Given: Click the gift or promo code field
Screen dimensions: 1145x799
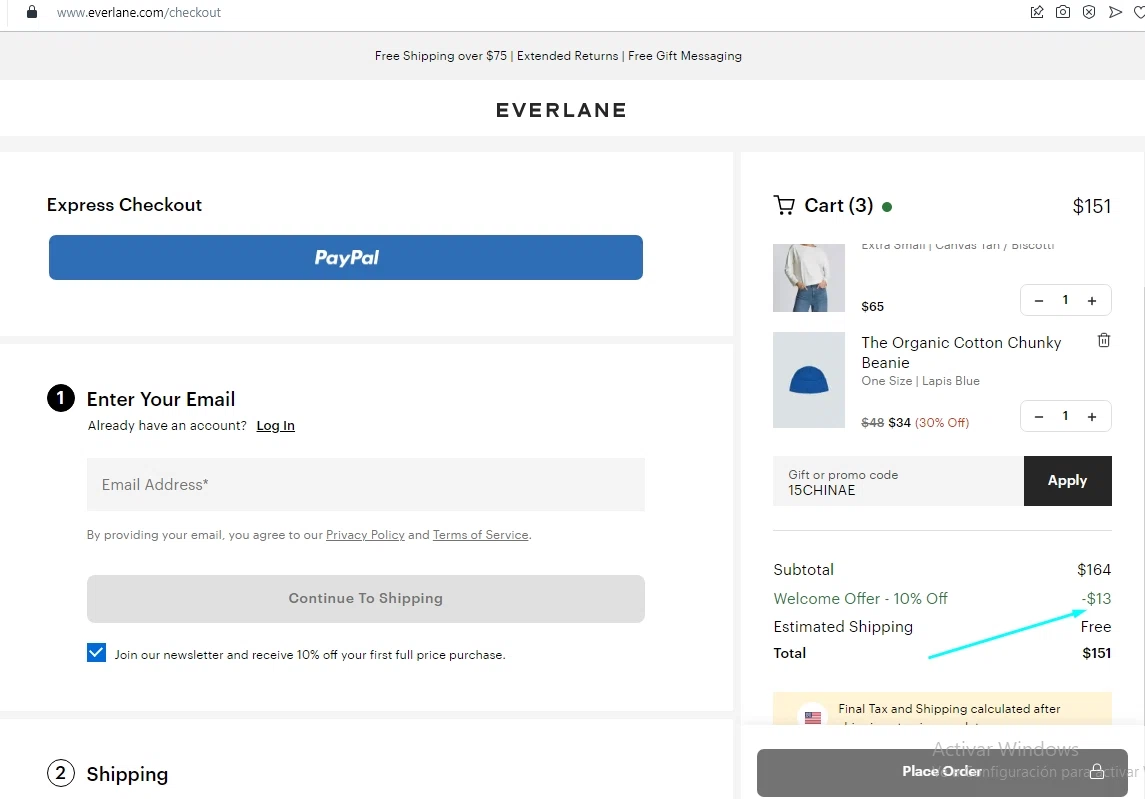Looking at the screenshot, I should click(x=898, y=481).
